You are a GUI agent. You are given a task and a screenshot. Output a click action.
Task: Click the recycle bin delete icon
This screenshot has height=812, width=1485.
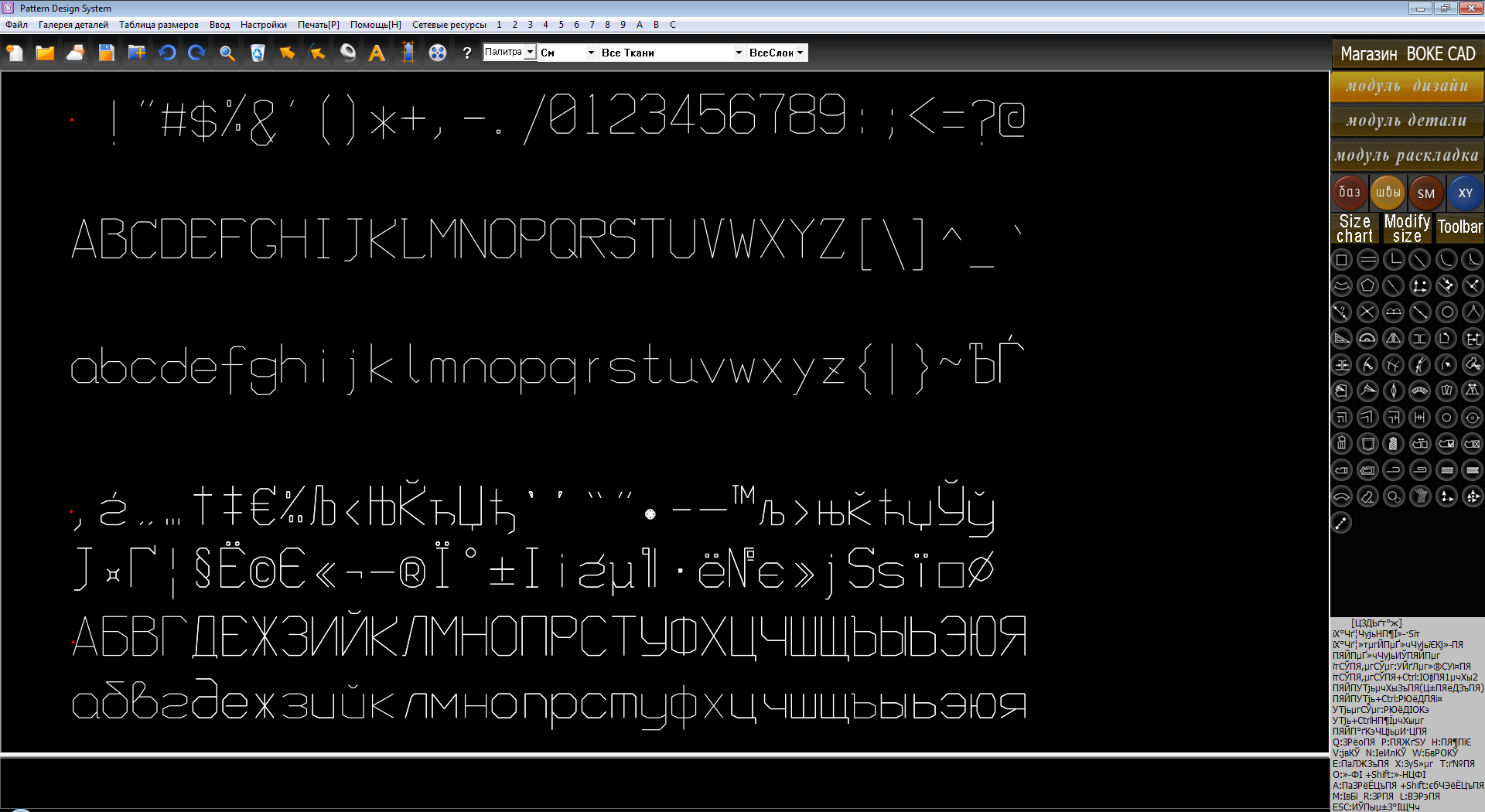coord(258,53)
